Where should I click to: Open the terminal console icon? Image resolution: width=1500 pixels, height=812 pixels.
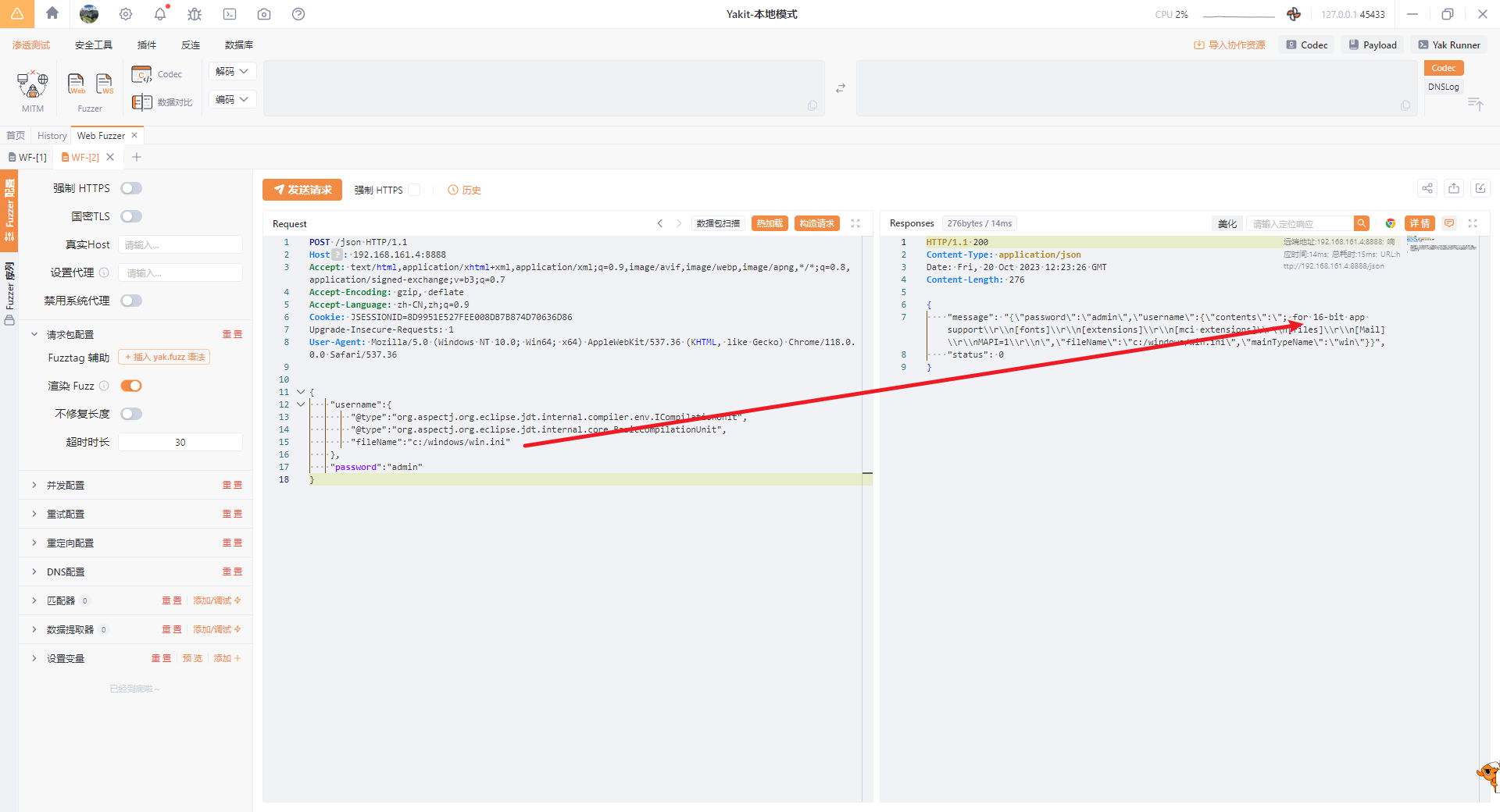tap(230, 14)
